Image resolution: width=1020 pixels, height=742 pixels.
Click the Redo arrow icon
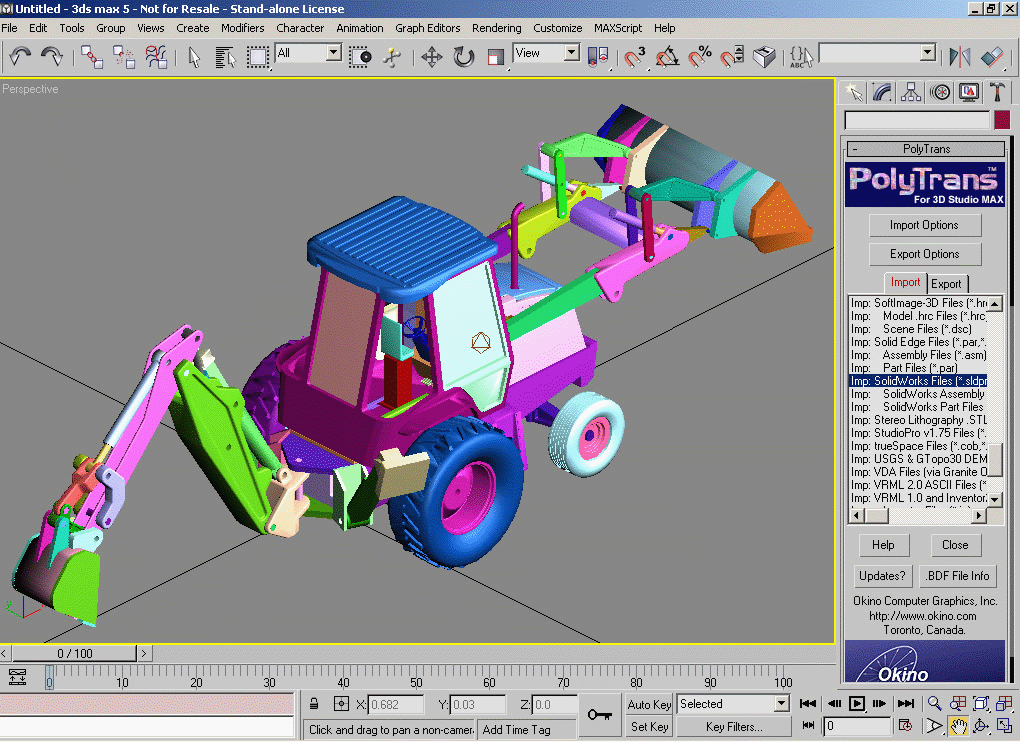point(51,57)
